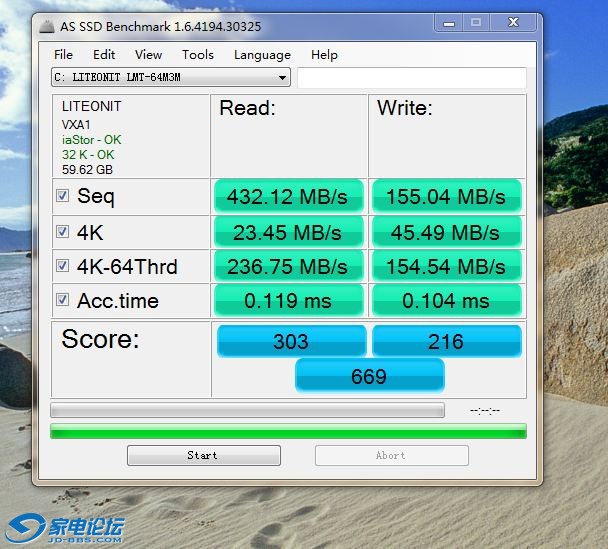Open the Language menu
This screenshot has width=608, height=549.
(x=262, y=55)
